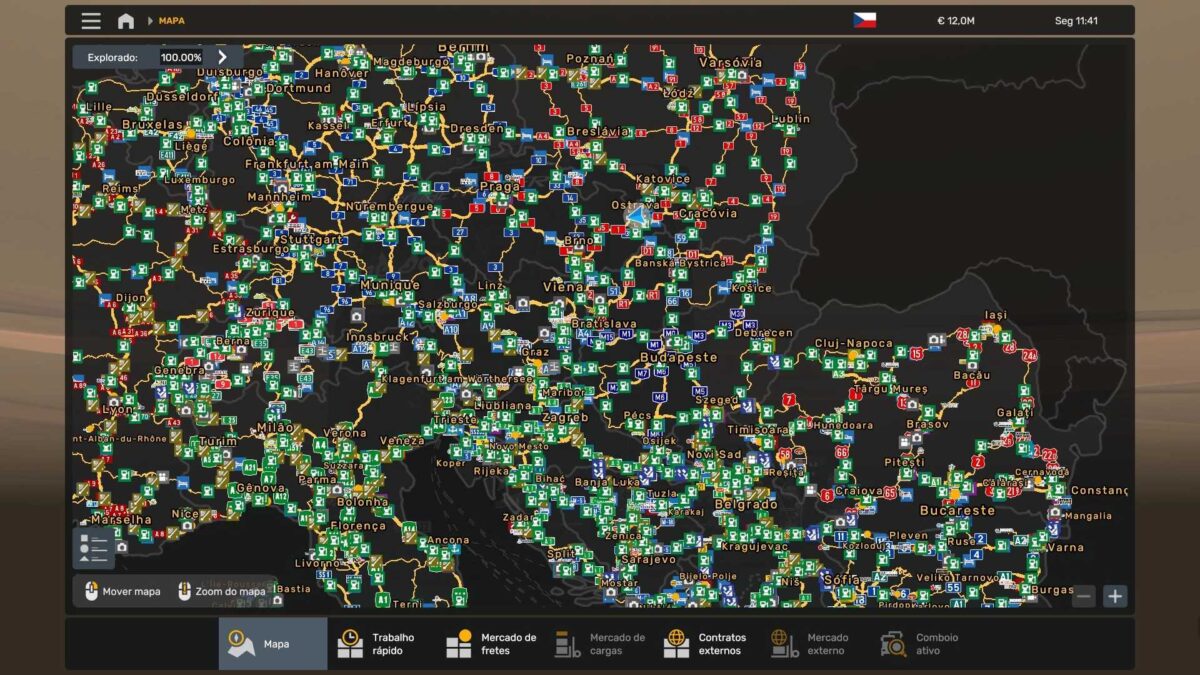Click the blue player position arrow near Ostrava

(x=636, y=214)
